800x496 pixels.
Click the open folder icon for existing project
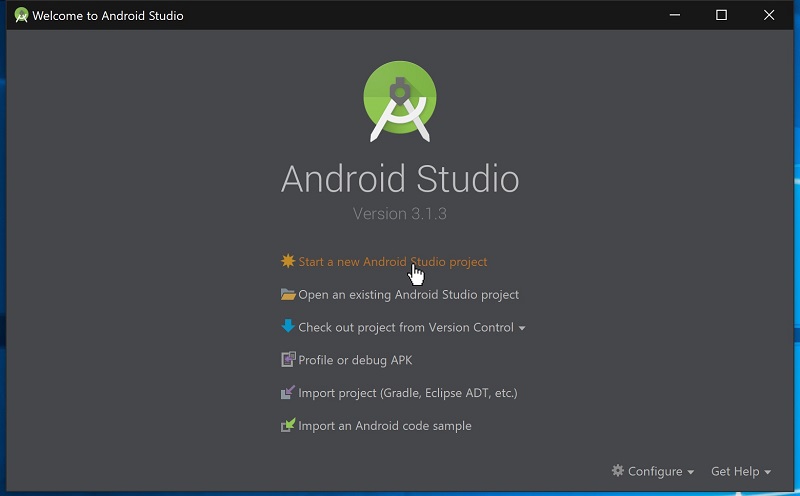click(288, 294)
